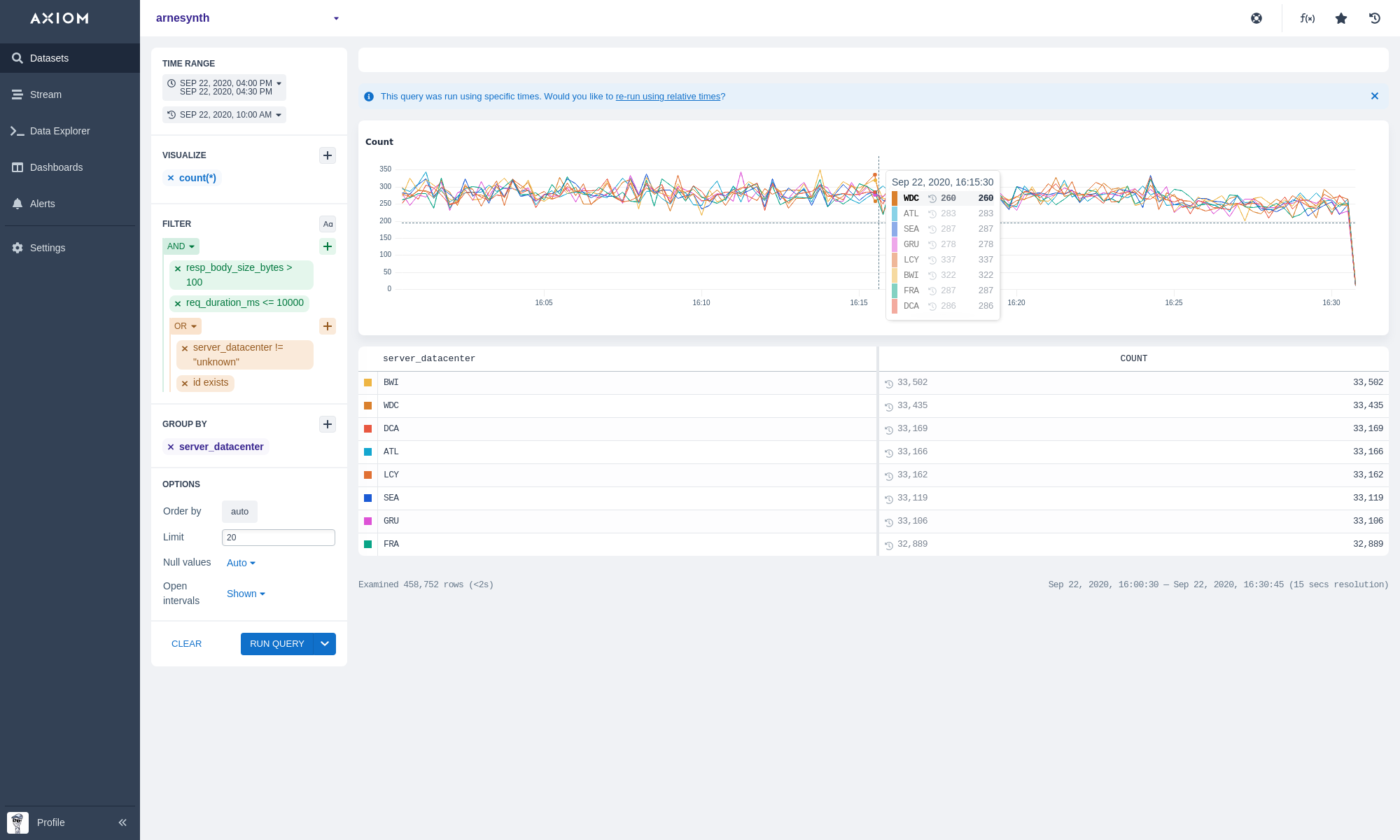Click the starred queries star icon
Image resolution: width=1400 pixels, height=840 pixels.
pyautogui.click(x=1341, y=18)
